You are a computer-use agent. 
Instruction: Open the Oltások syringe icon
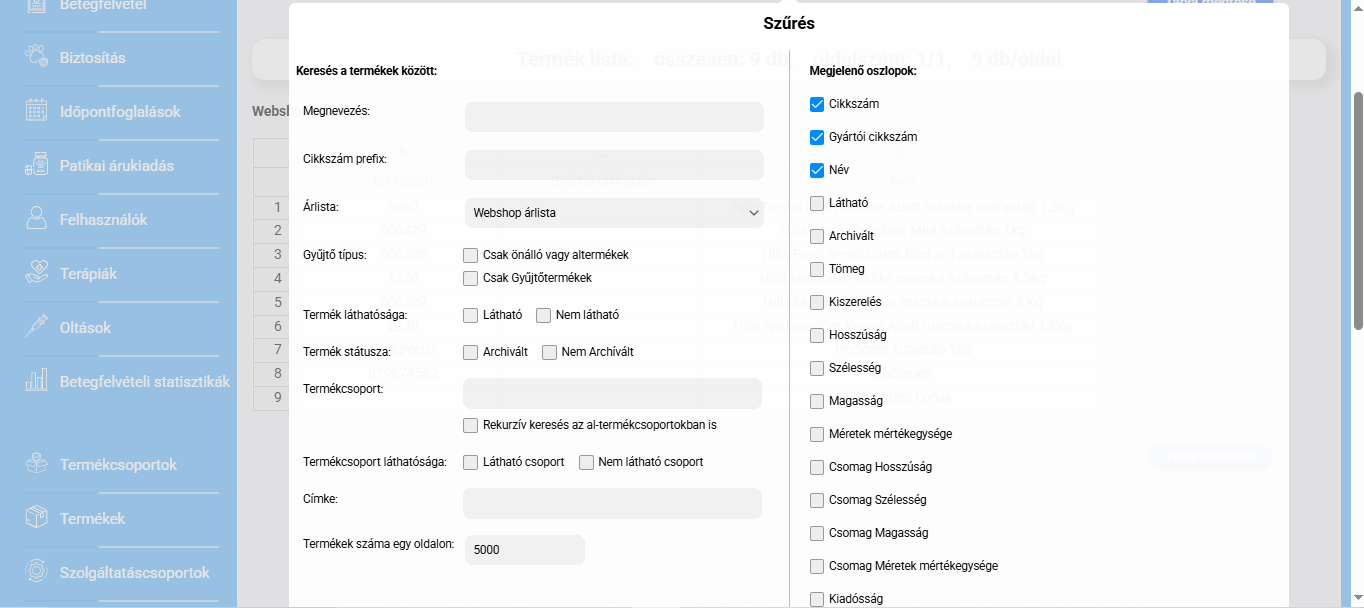click(37, 327)
